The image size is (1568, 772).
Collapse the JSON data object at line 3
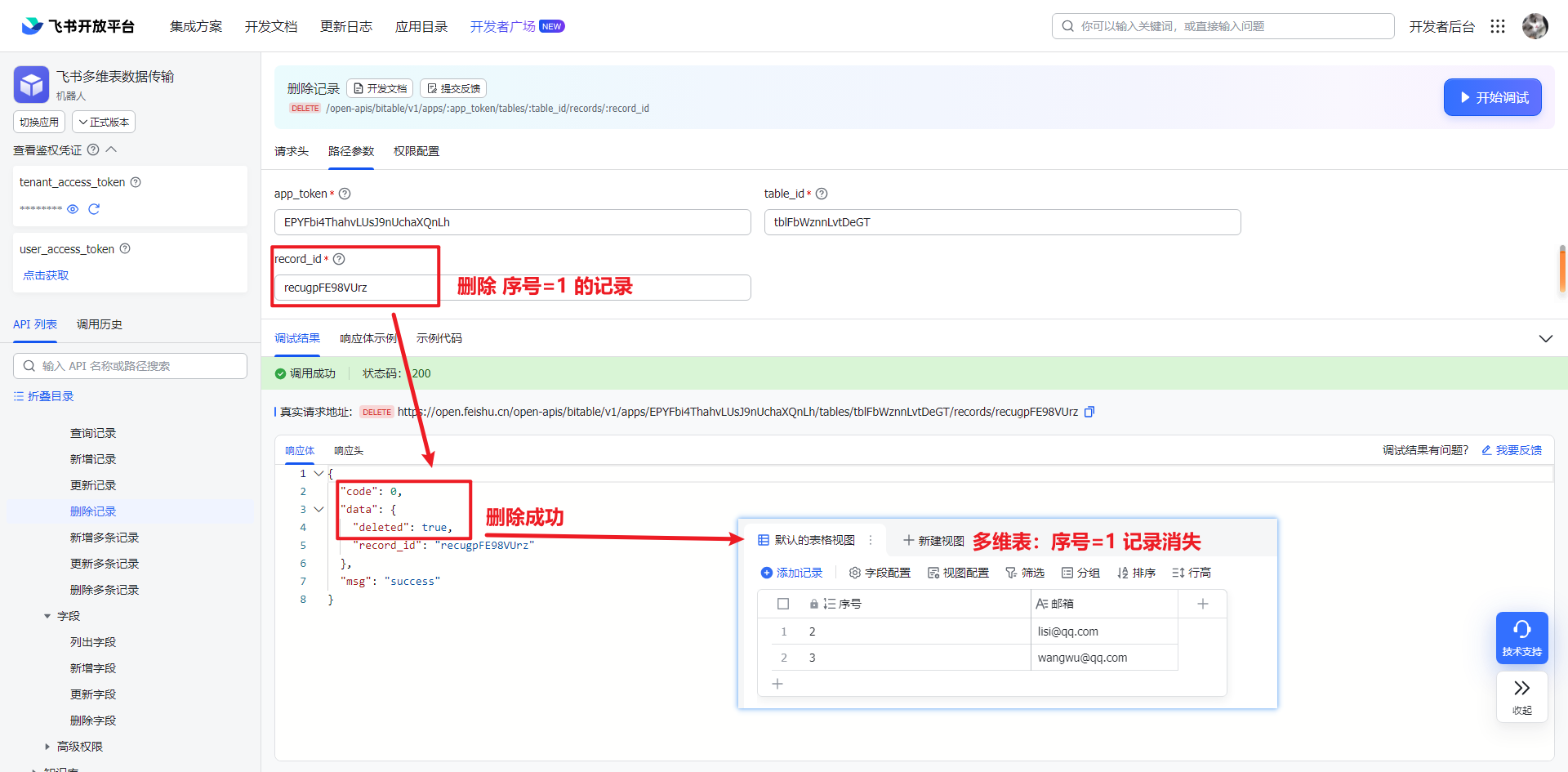point(318,509)
